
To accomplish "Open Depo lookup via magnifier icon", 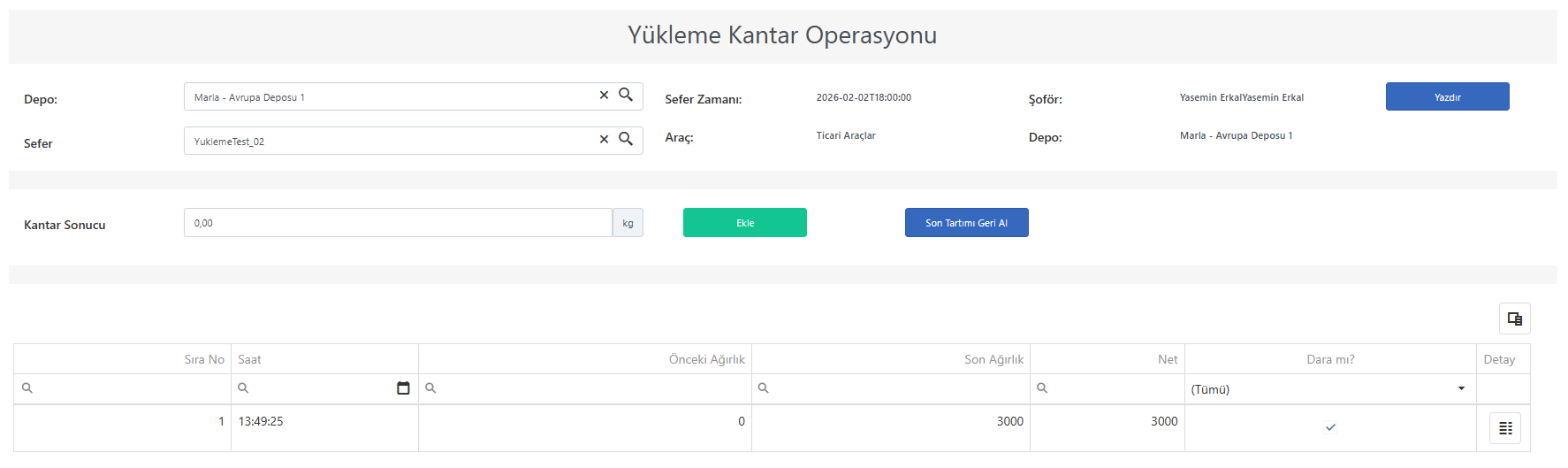I will pyautogui.click(x=626, y=95).
